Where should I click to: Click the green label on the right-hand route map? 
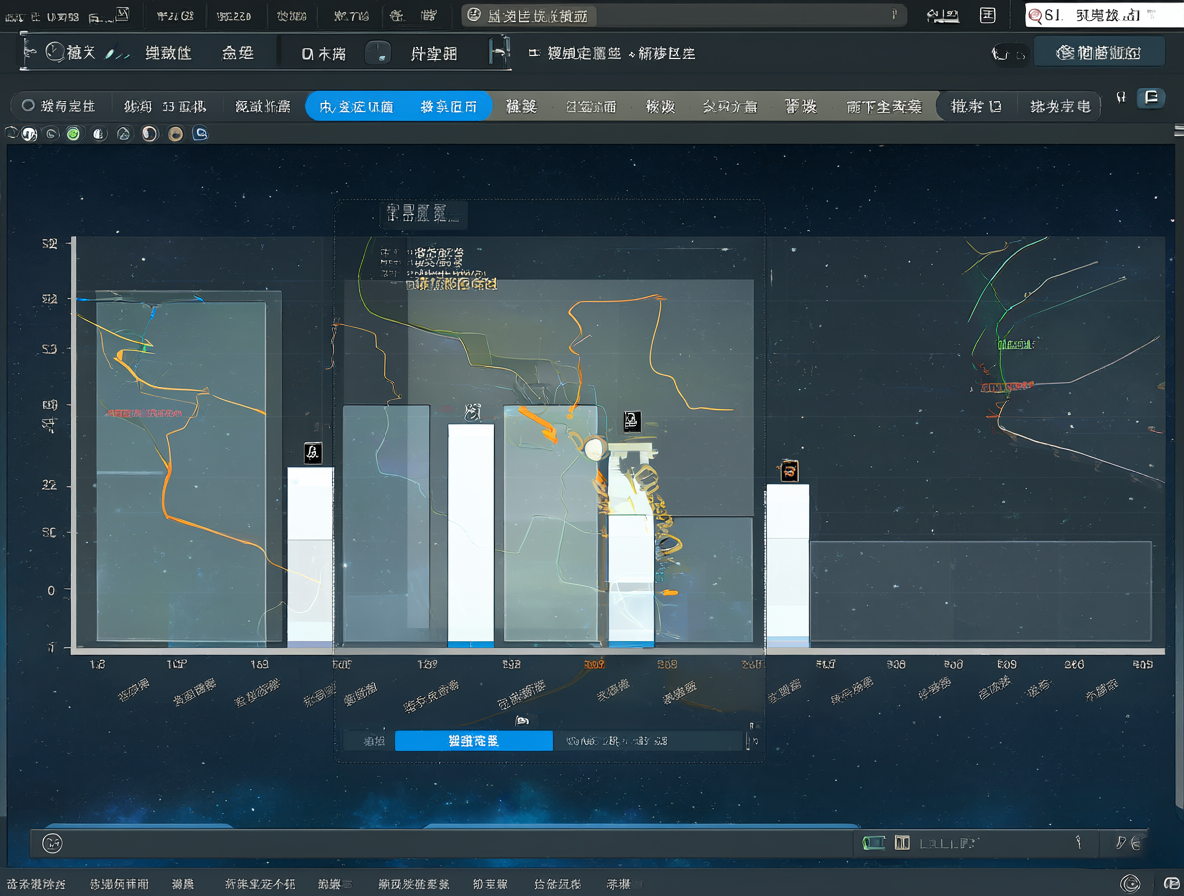pyautogui.click(x=1016, y=345)
